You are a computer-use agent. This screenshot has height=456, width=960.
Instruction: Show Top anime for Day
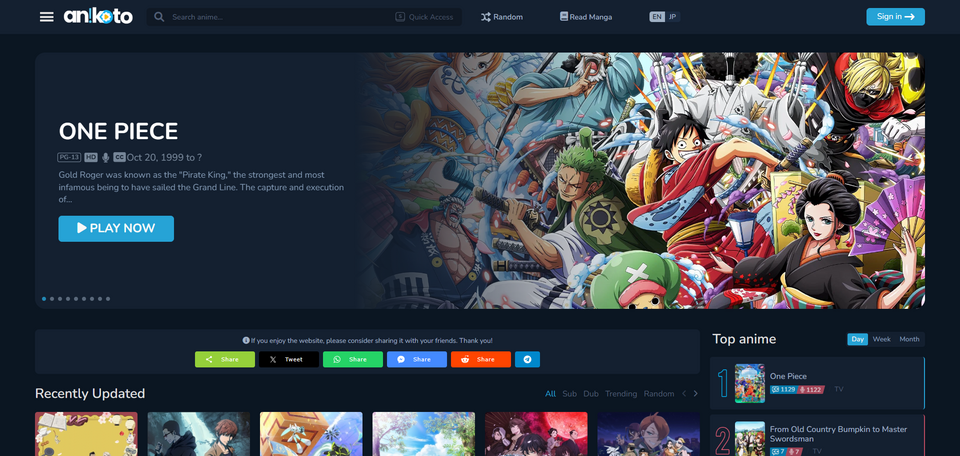(x=857, y=339)
